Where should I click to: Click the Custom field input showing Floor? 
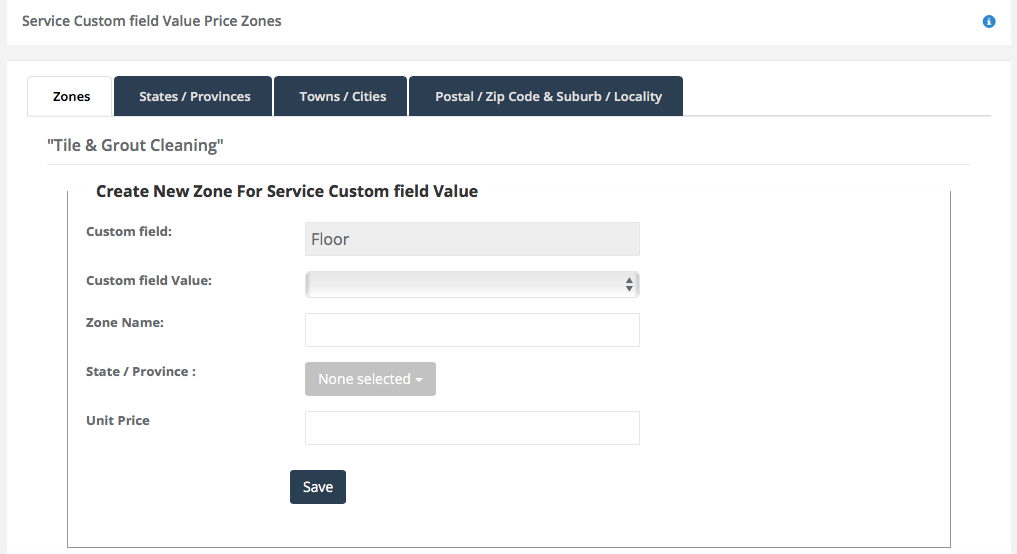472,239
